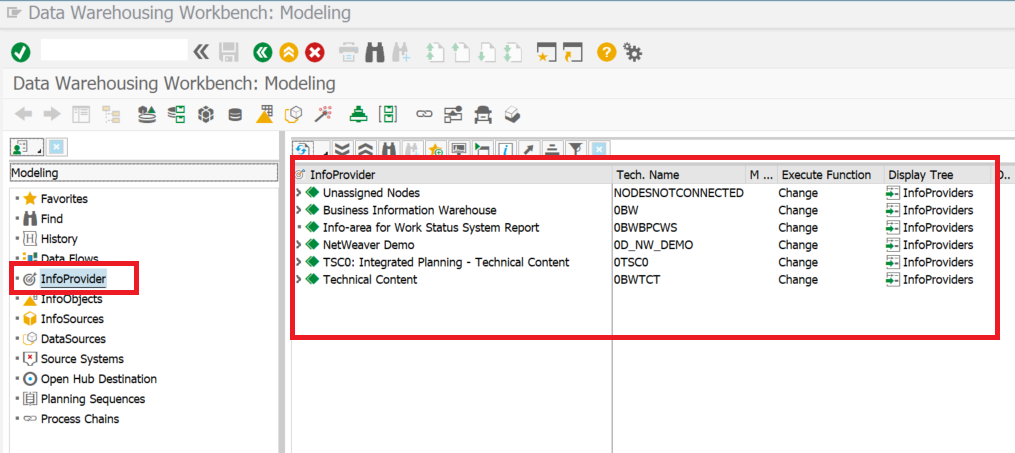Expand the Unassigned Nodes tree node
This screenshot has height=453, width=1015.
coord(299,193)
